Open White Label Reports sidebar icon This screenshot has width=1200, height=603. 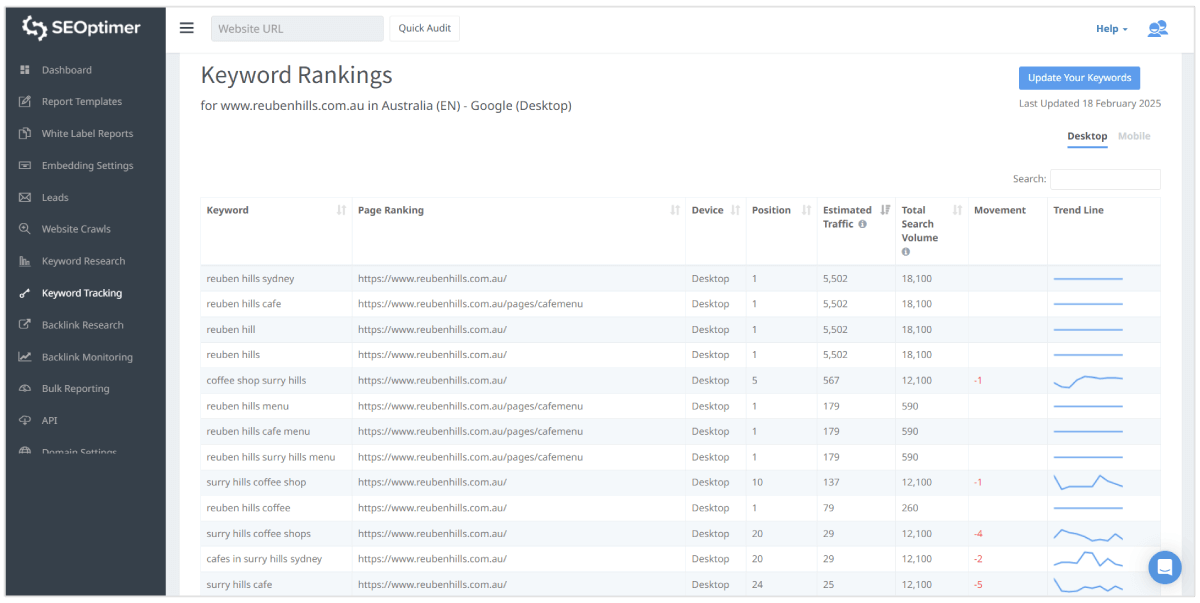[25, 134]
